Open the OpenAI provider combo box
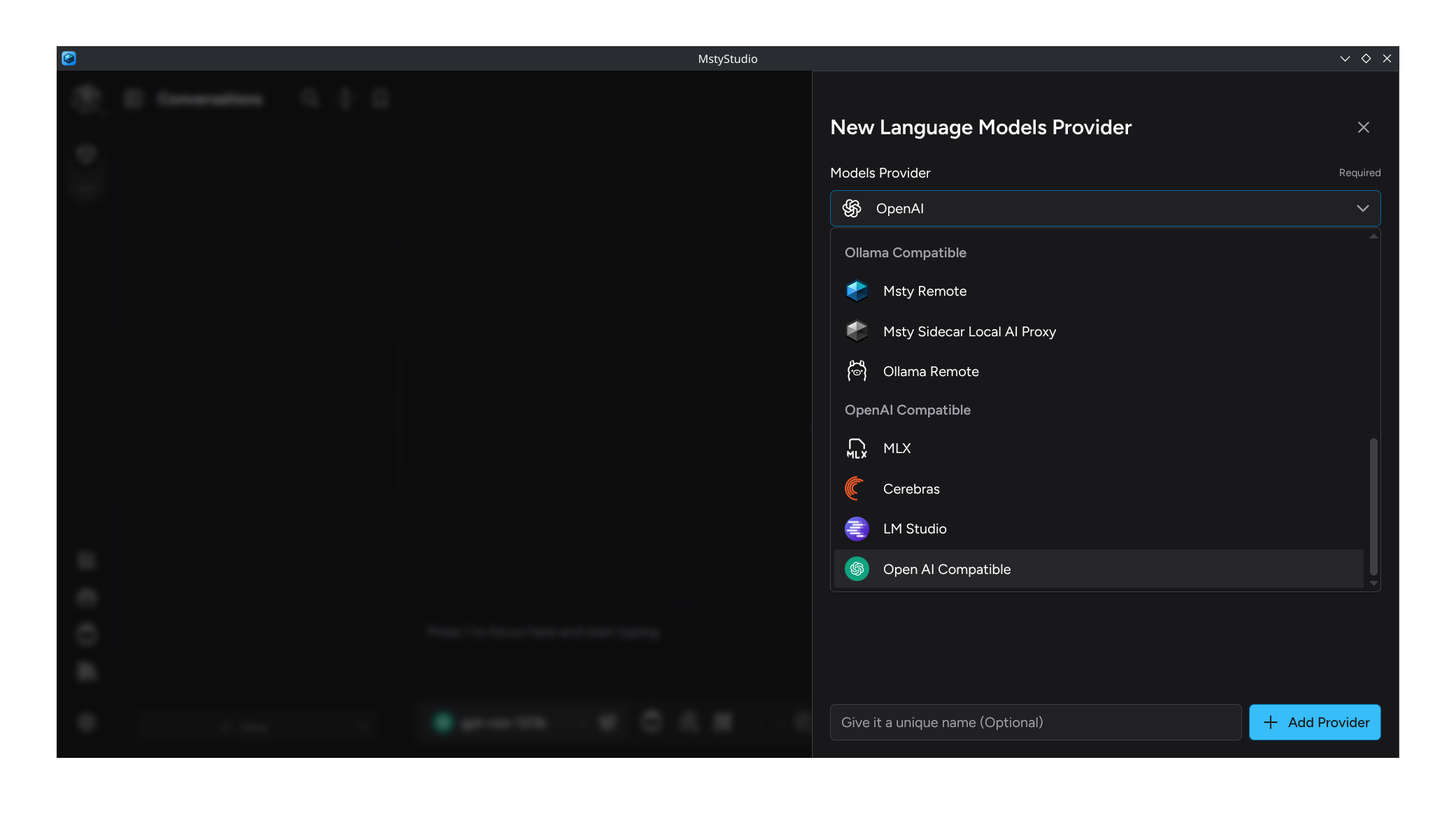1456x825 pixels. (x=1105, y=208)
